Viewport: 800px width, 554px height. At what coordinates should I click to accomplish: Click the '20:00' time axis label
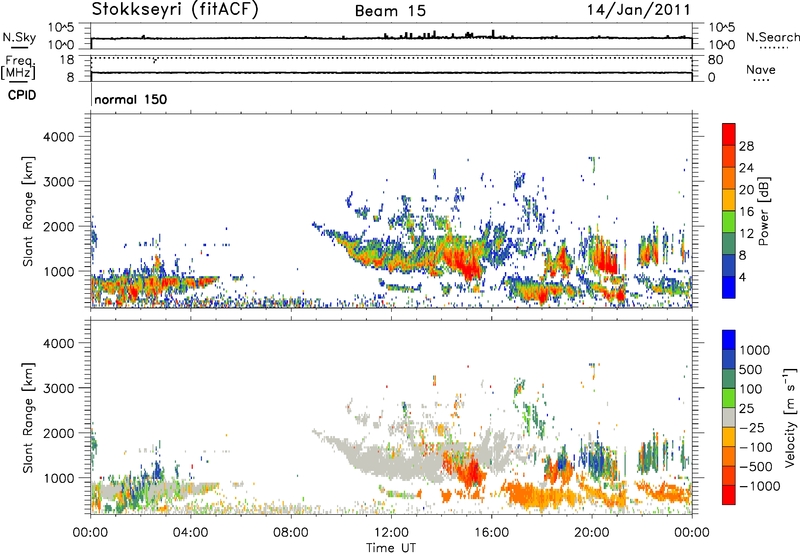[x=592, y=533]
